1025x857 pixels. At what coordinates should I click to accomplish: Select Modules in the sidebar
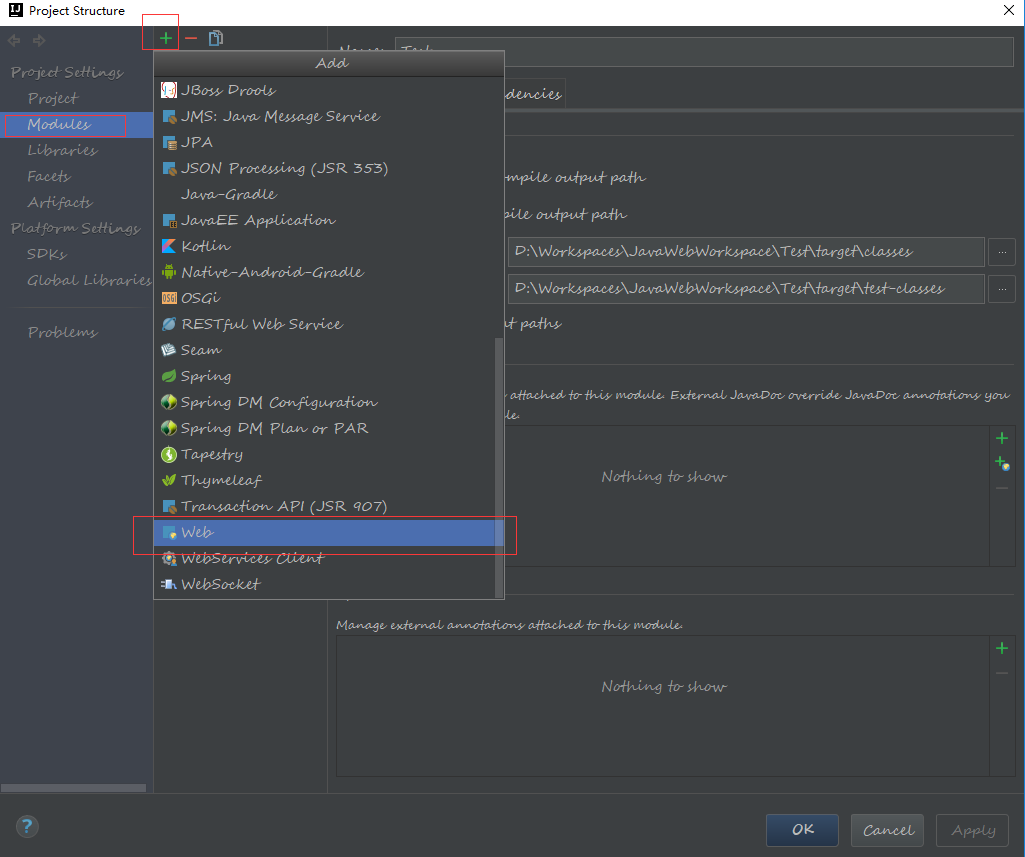pyautogui.click(x=76, y=124)
